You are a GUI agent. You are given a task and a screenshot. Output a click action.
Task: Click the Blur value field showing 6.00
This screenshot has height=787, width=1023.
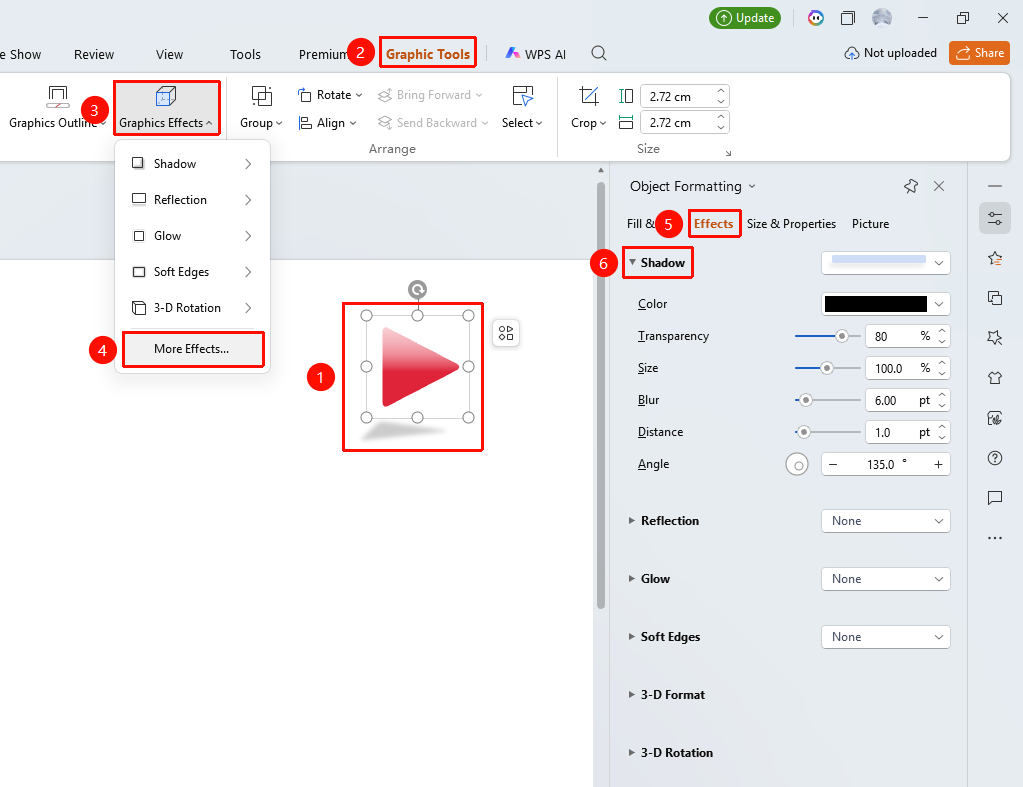point(908,400)
